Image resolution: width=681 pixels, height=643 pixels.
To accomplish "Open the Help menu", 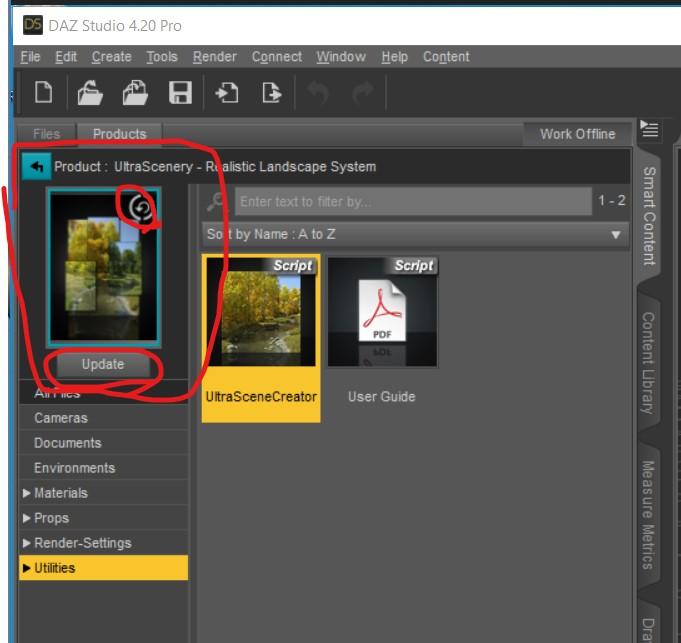I will pos(394,56).
